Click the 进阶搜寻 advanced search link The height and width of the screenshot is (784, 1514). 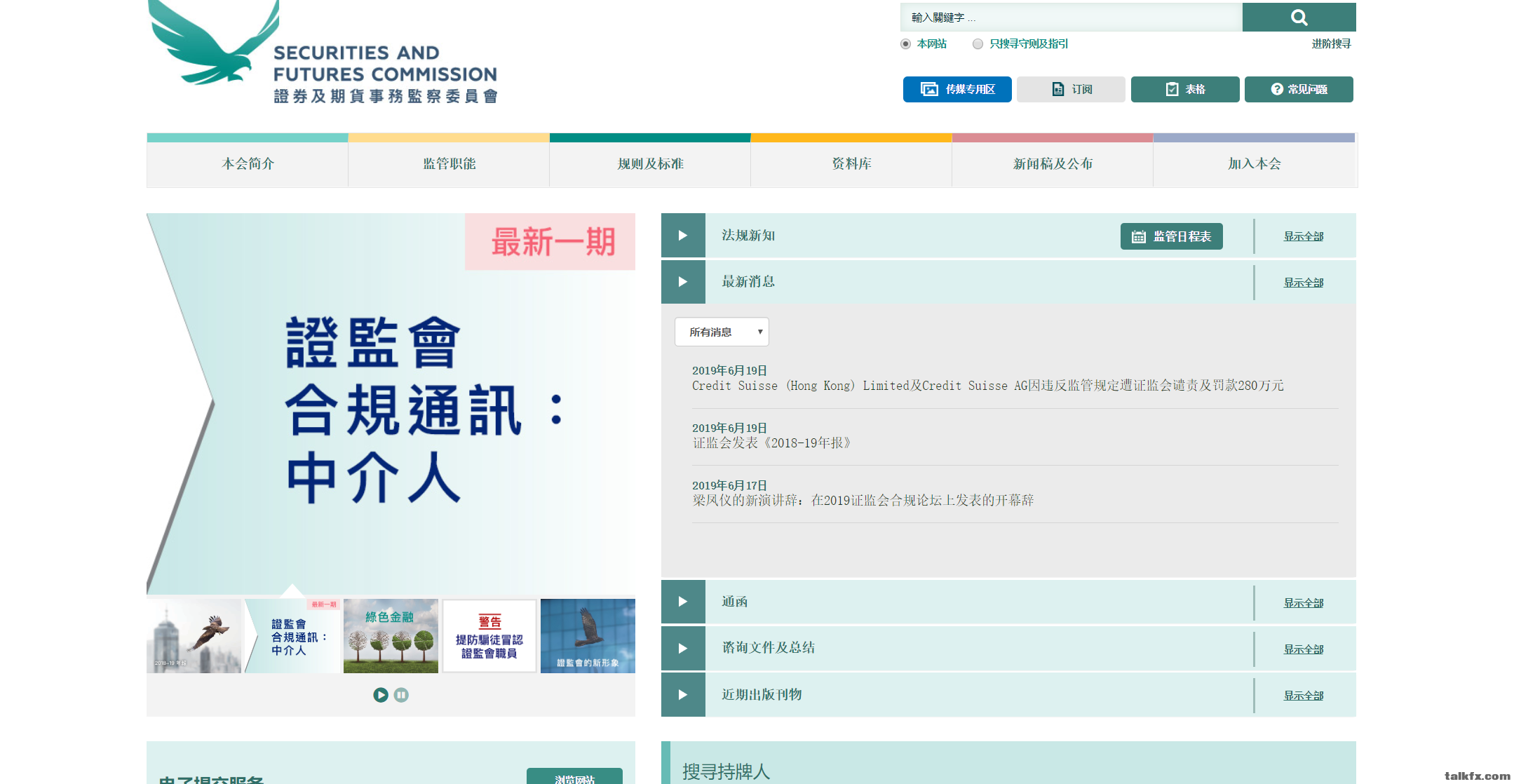1331,43
